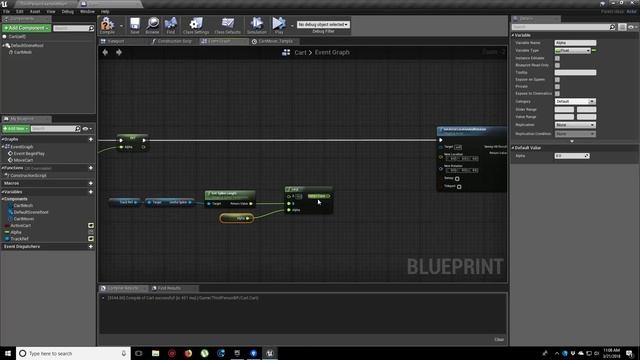Switch to the Construction Script tab
Viewport: 640px width, 360px height.
(174, 41)
